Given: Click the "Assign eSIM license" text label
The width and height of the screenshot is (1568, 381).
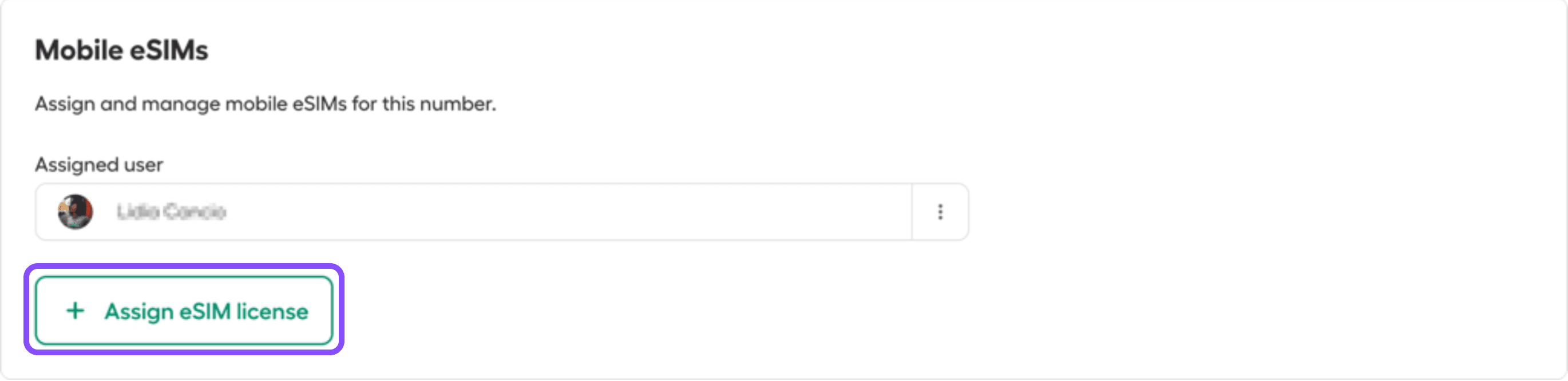Looking at the screenshot, I should 207,312.
